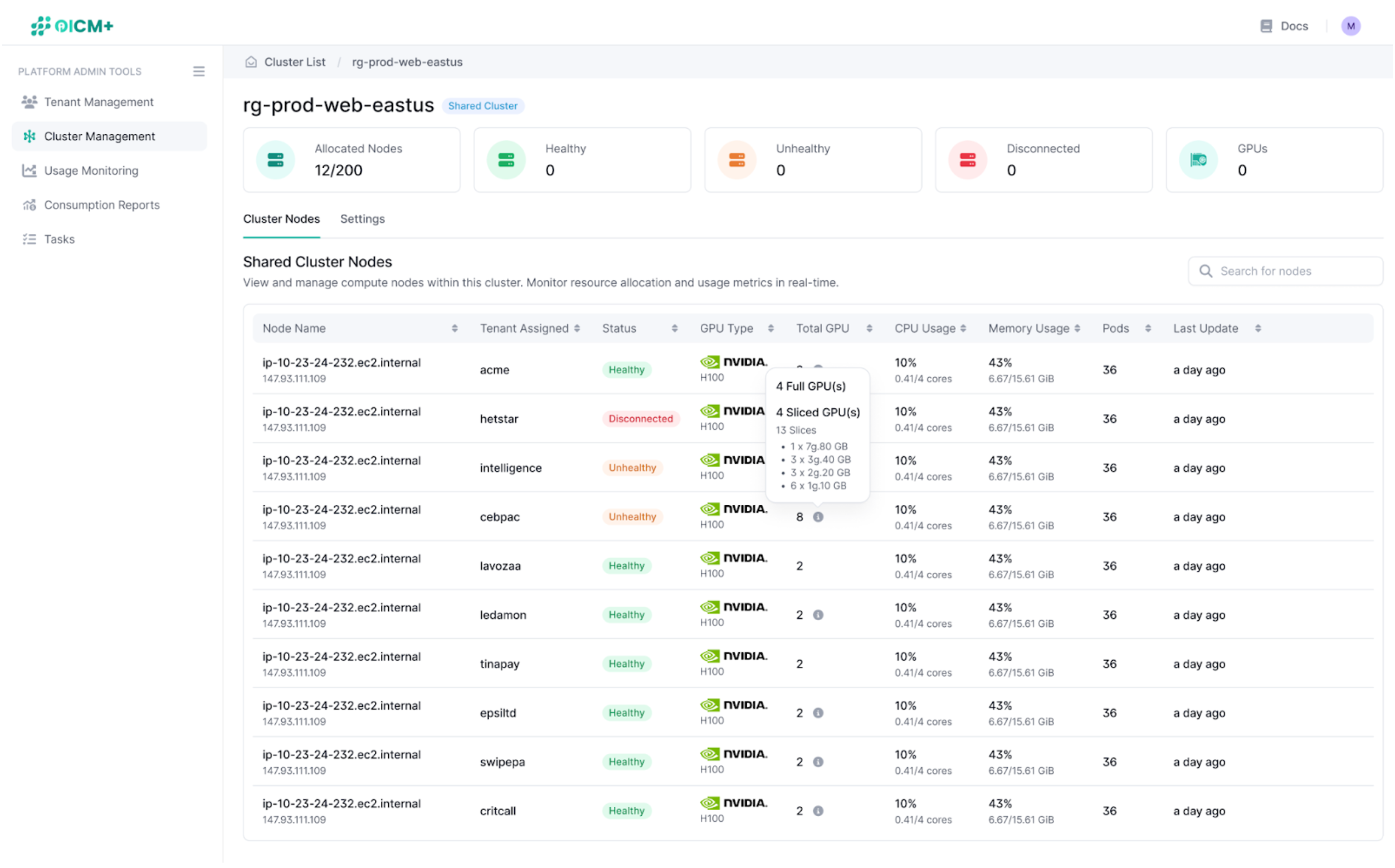Sort by Tenant Assigned arrows

pyautogui.click(x=577, y=328)
